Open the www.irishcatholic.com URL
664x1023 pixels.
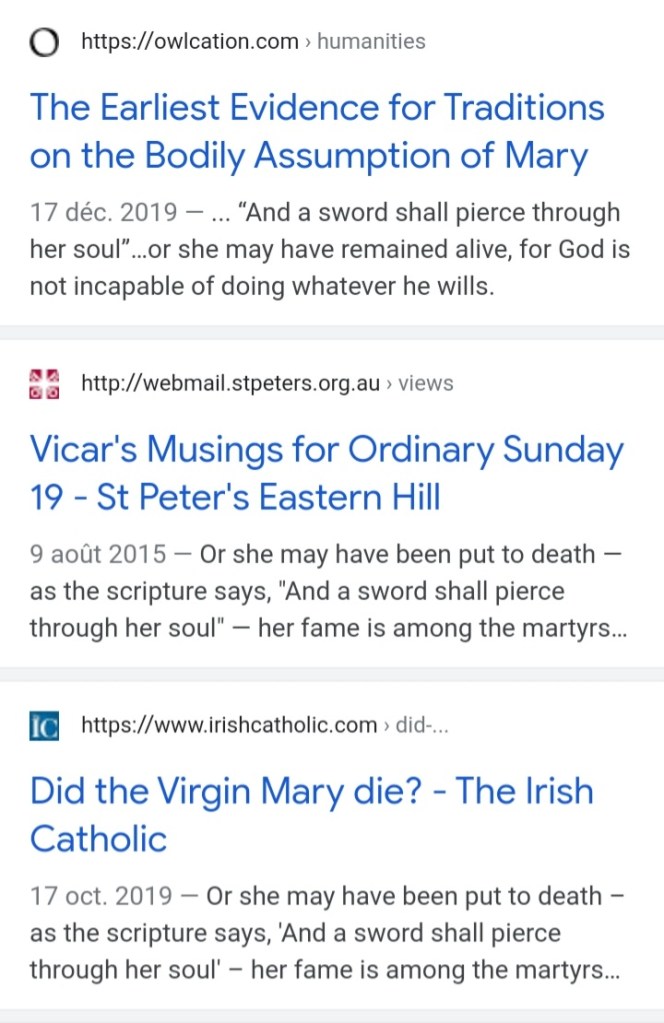click(229, 725)
